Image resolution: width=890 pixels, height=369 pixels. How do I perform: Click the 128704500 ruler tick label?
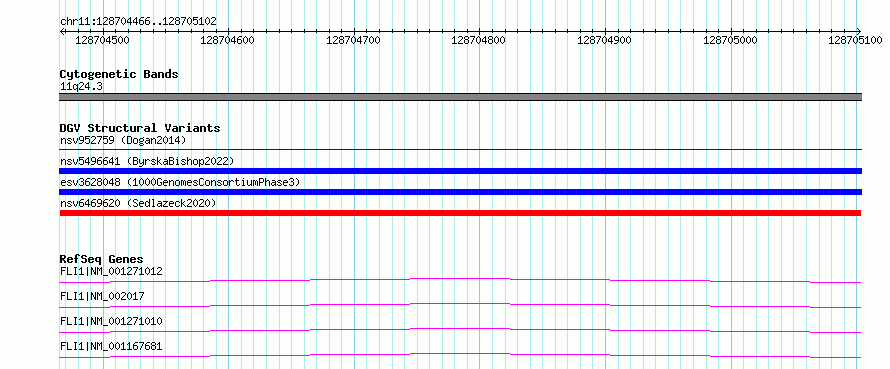point(102,40)
